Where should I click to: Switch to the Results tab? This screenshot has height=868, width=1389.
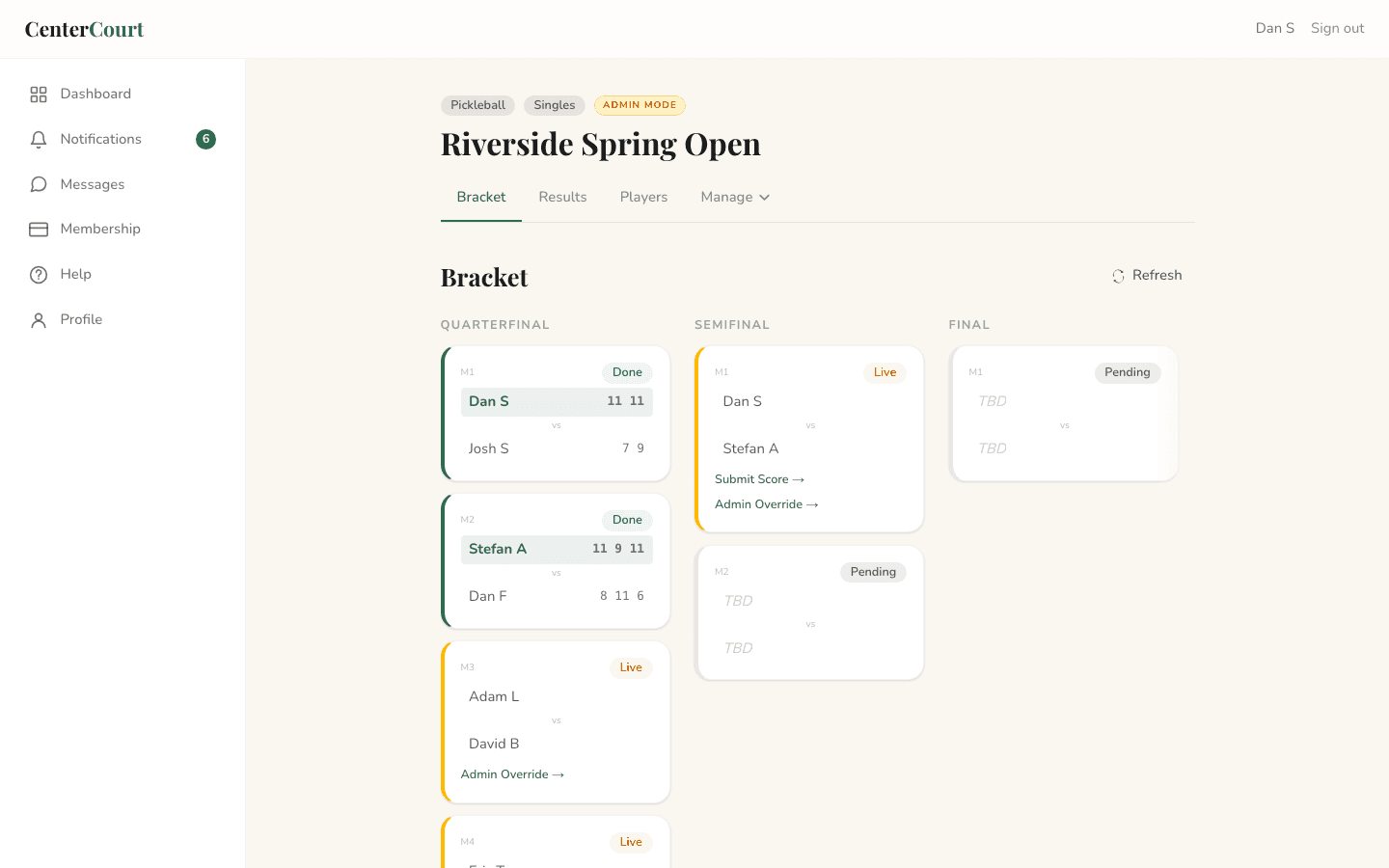562,197
